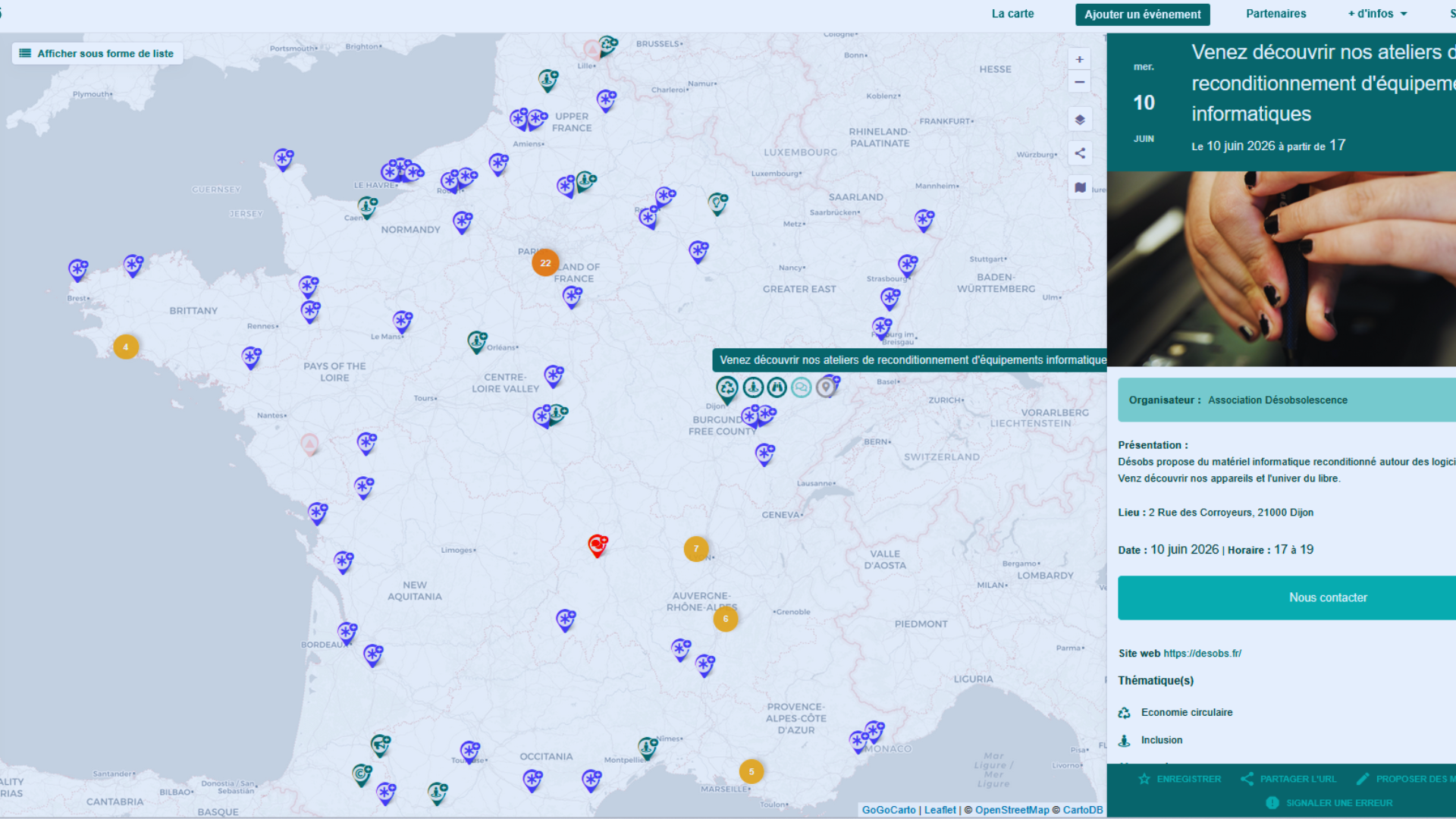The width and height of the screenshot is (1456, 819).
Task: Expand the yellow 4 cluster in Brittany
Action: click(126, 347)
